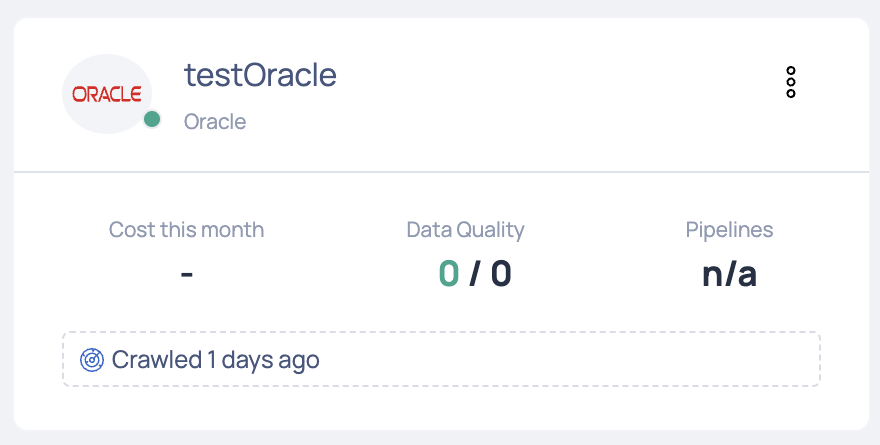Open the three-dot options menu
The image size is (880, 445).
[791, 82]
